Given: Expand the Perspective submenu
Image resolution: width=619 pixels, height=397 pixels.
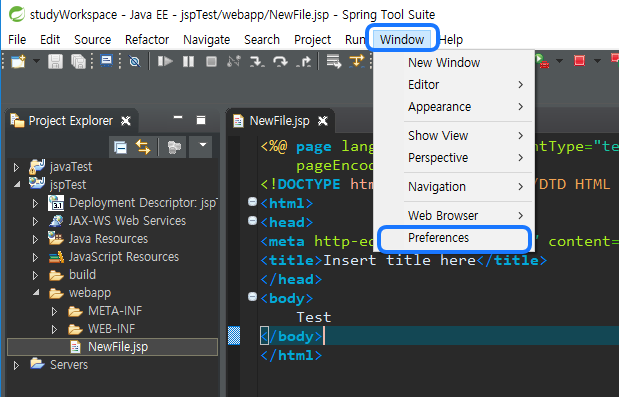Looking at the screenshot, I should point(454,157).
